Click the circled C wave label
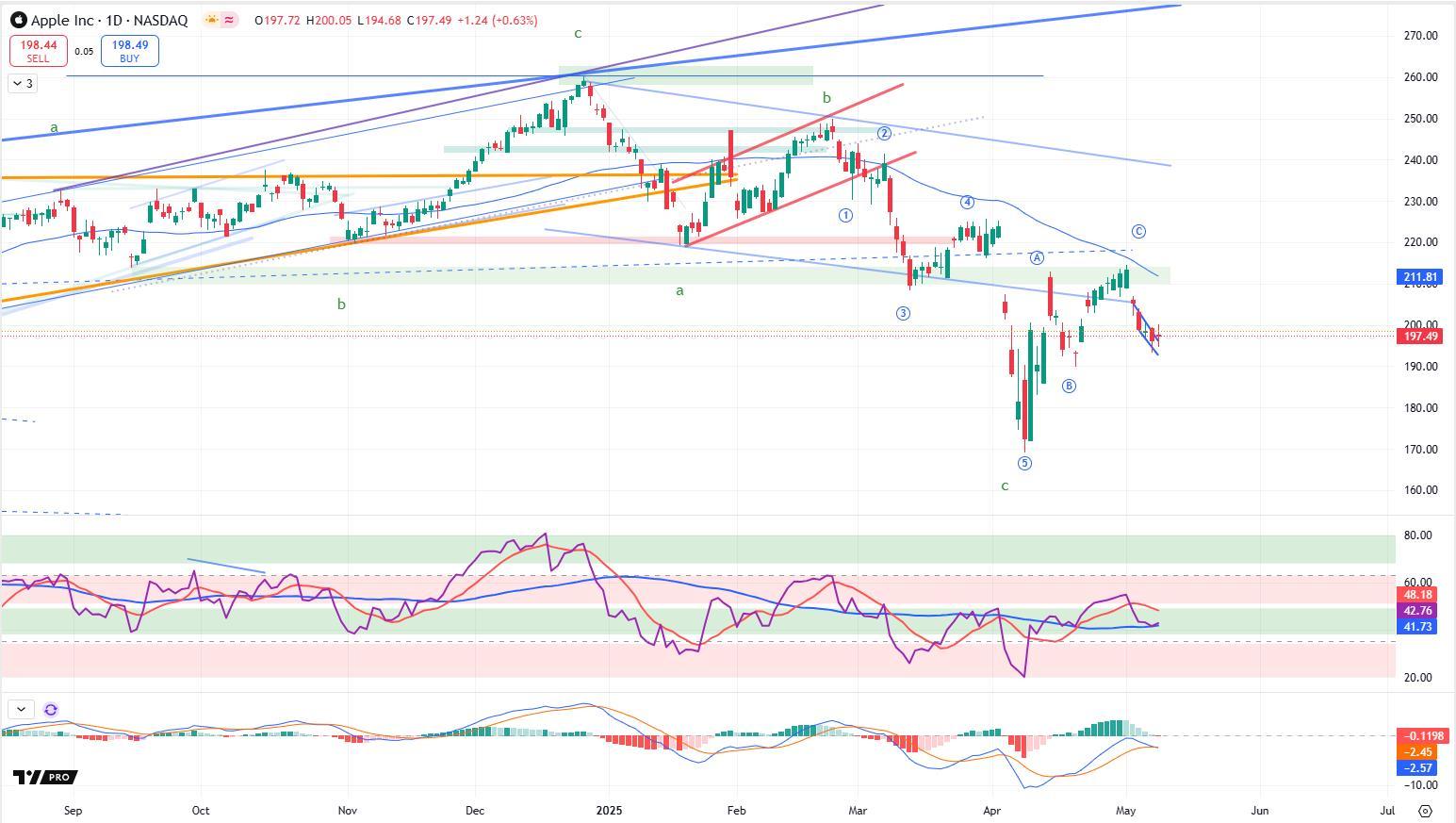Viewport: 1456px width, 823px height. [x=1138, y=231]
